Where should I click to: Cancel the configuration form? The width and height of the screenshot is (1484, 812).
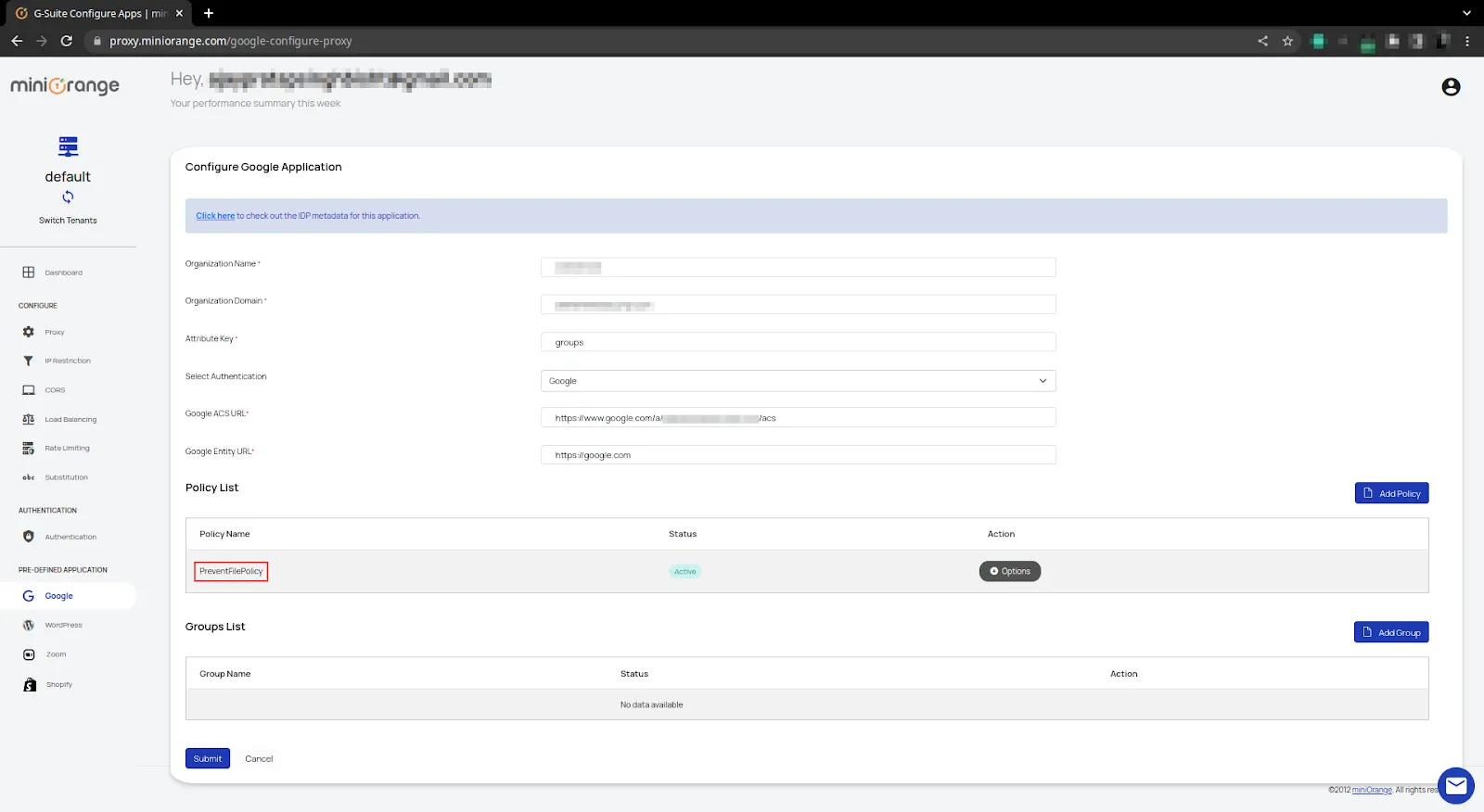tap(259, 758)
